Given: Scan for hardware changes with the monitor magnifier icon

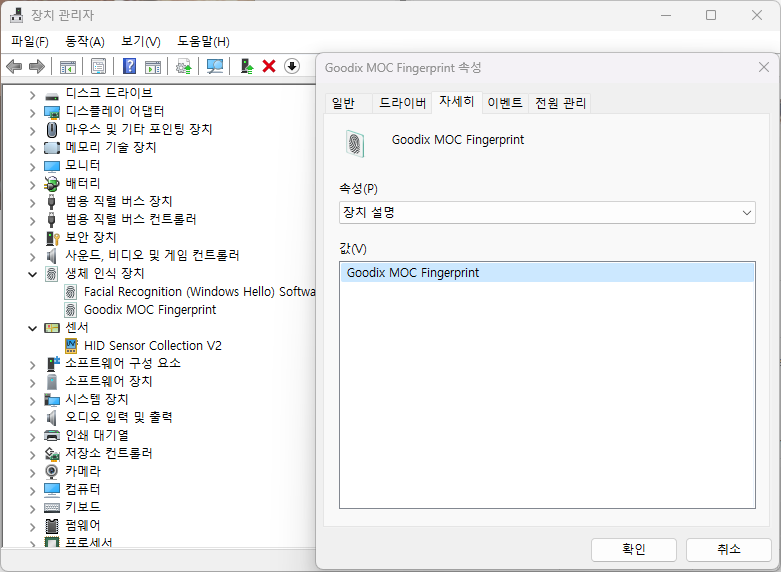Looking at the screenshot, I should pos(215,66).
